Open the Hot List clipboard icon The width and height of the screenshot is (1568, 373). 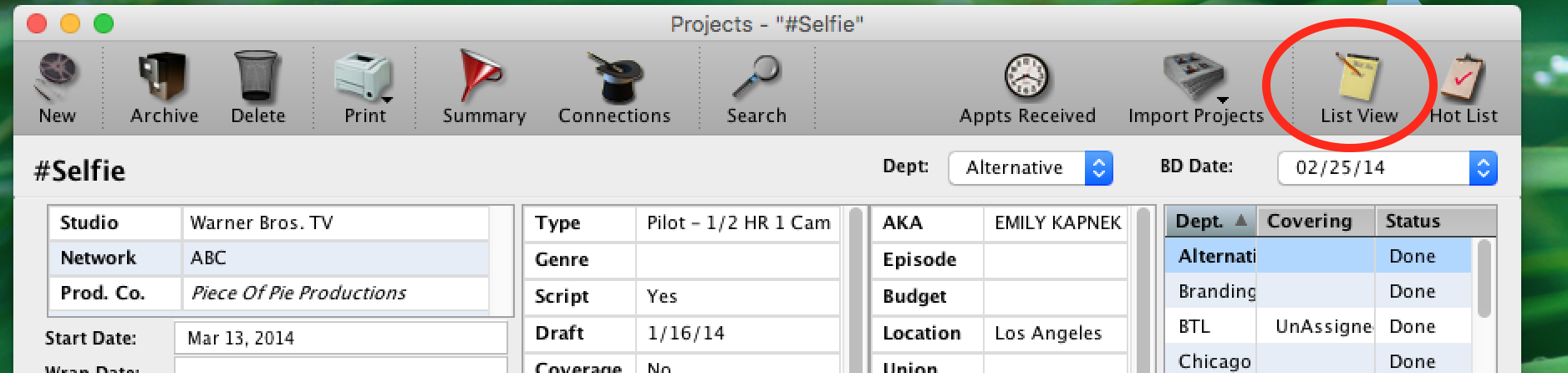[x=1463, y=78]
